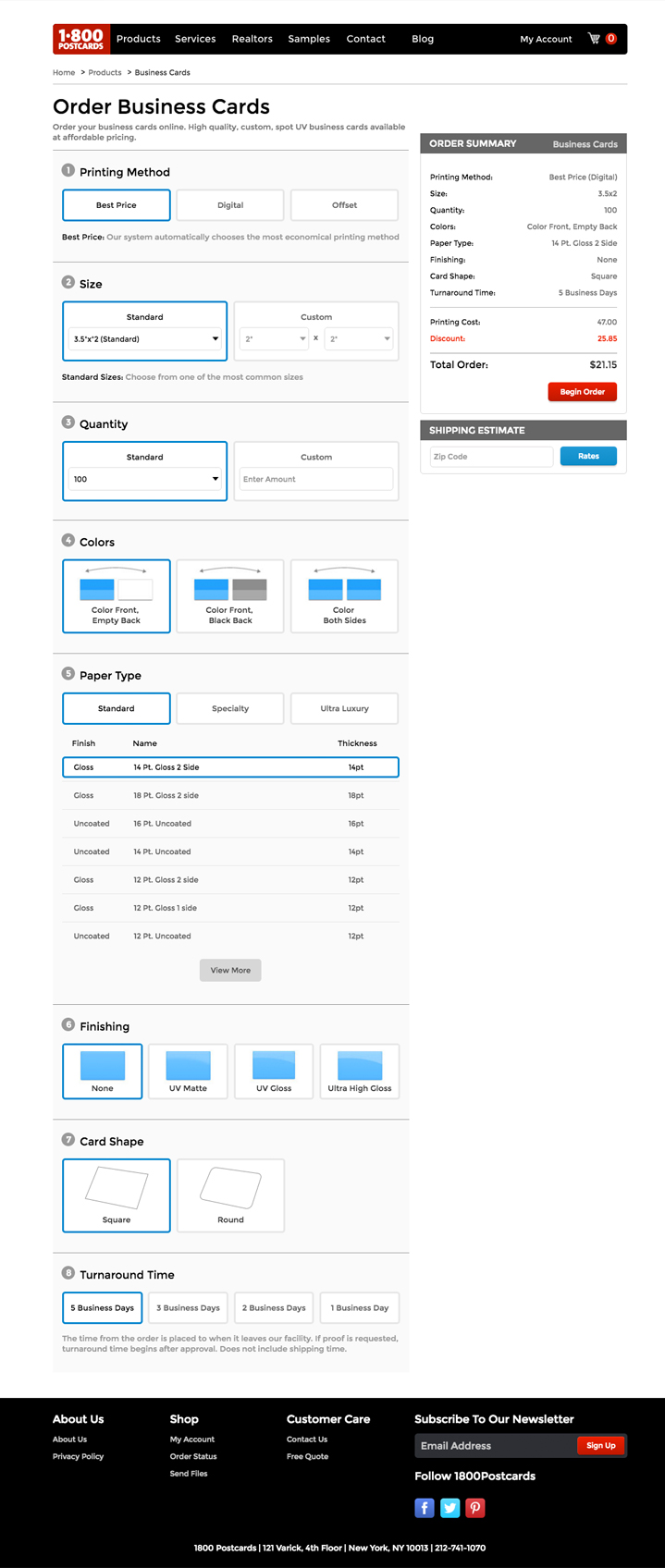Open the Pinterest social icon
The image size is (665, 1568).
475,1508
